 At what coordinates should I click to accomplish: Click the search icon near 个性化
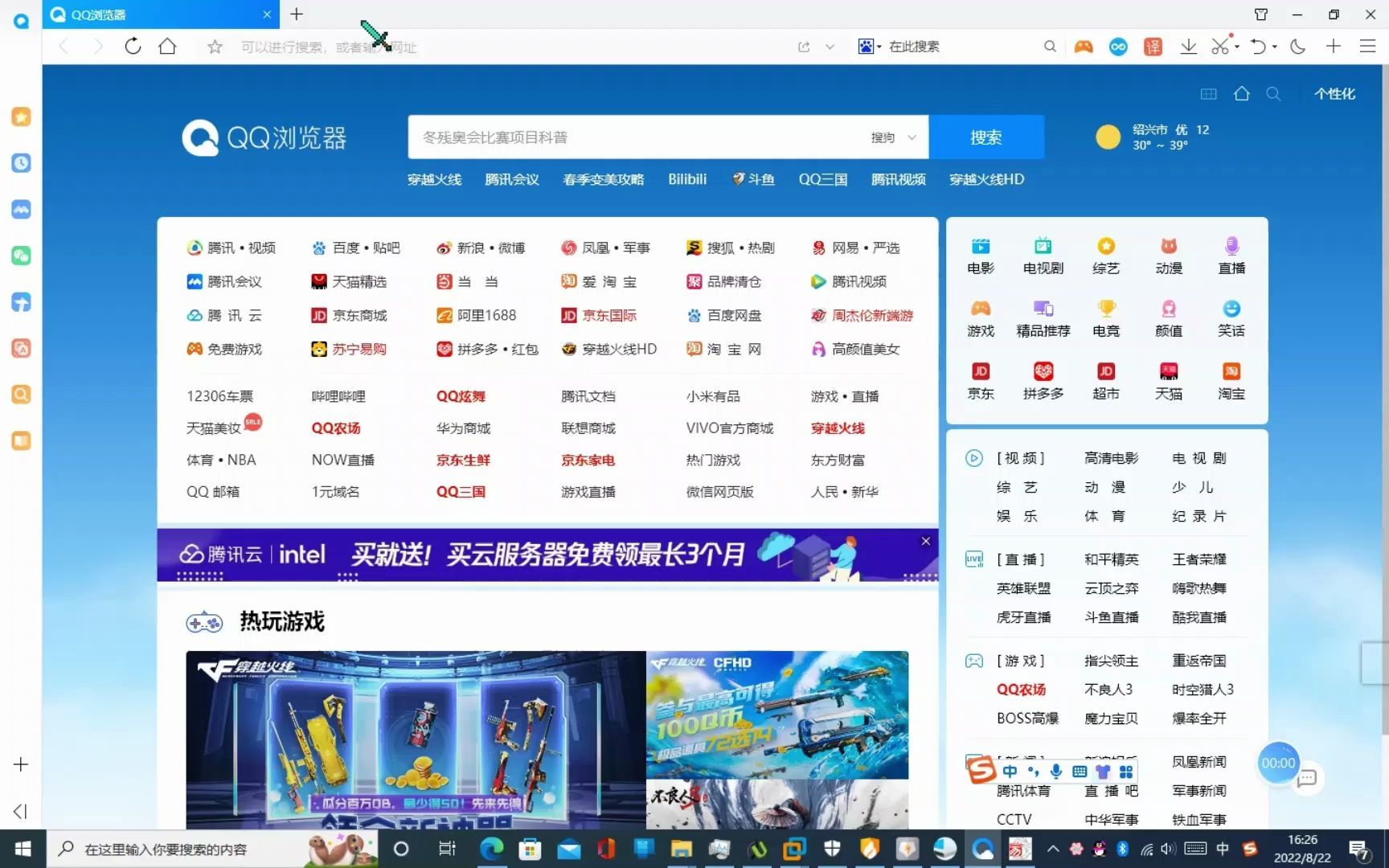1273,94
